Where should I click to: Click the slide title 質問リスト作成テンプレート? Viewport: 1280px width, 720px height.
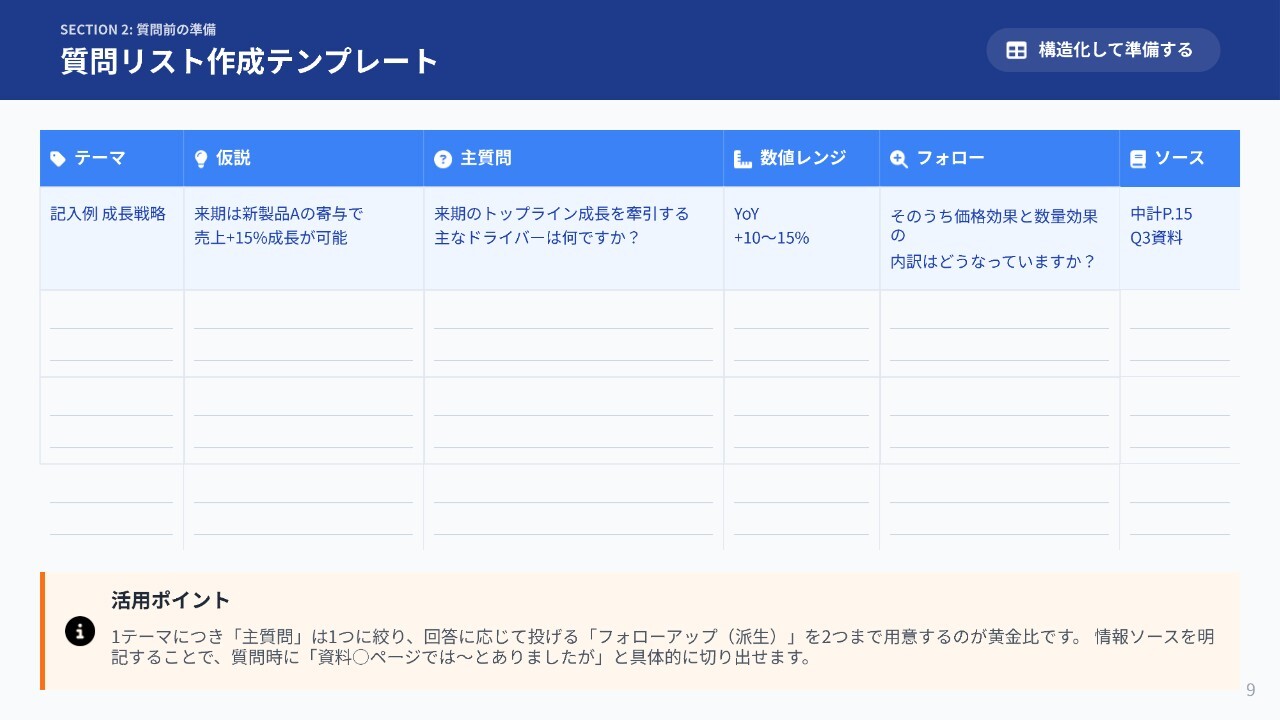pyautogui.click(x=250, y=61)
